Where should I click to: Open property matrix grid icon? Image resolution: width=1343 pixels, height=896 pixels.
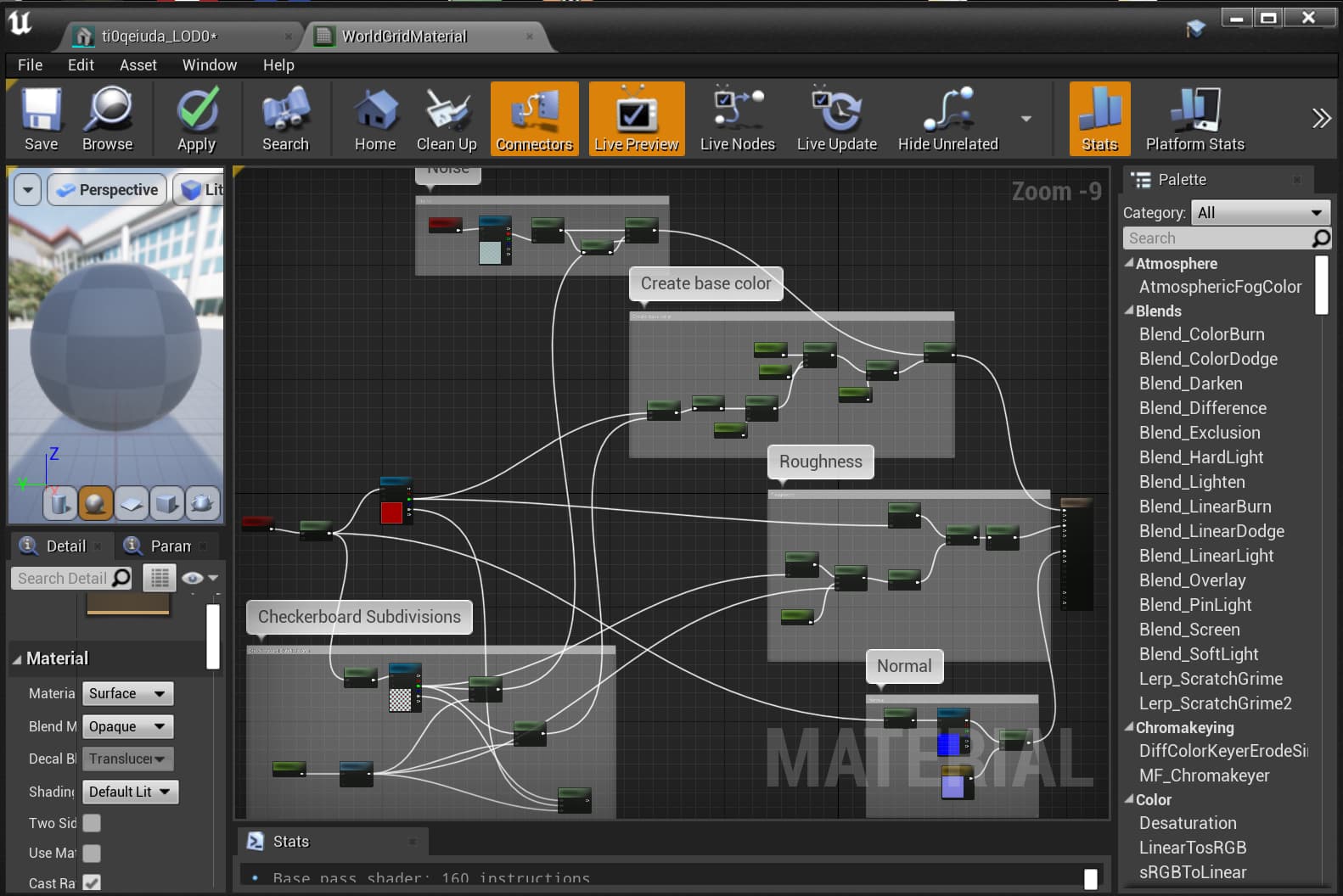coord(159,578)
